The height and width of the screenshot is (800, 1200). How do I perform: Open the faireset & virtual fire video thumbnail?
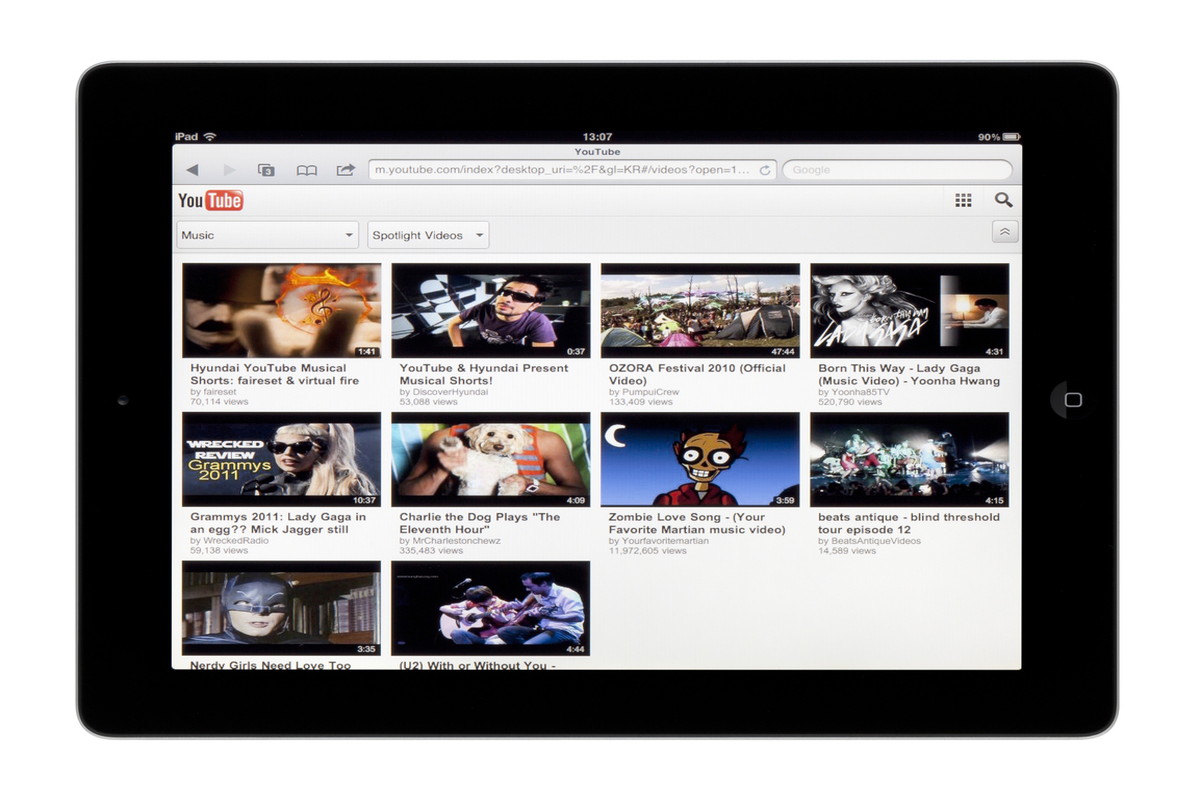[281, 311]
